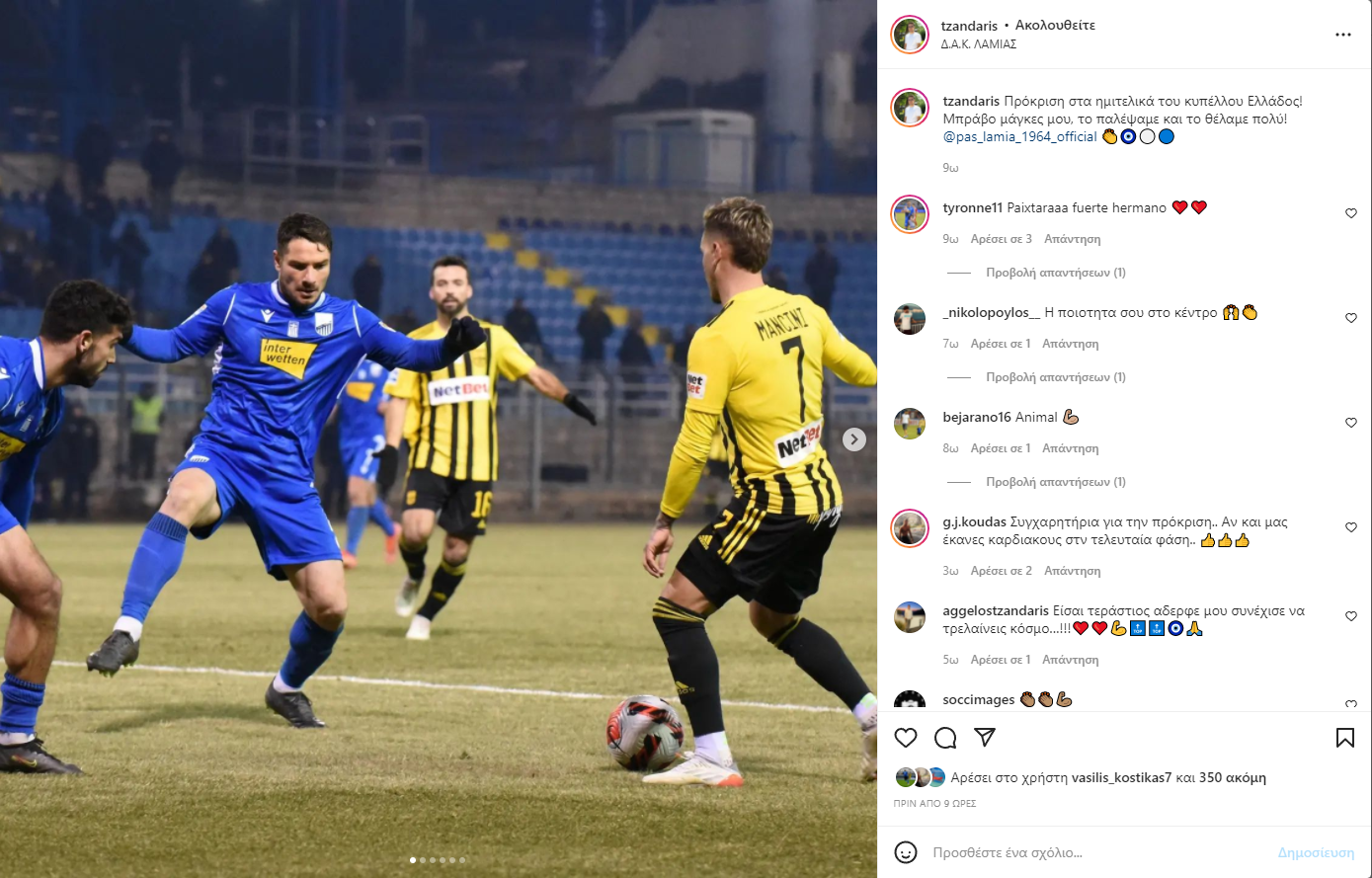Screen dimensions: 1372x878
Task: Expand replies under bejarano16 comment
Action: [x=1055, y=482]
